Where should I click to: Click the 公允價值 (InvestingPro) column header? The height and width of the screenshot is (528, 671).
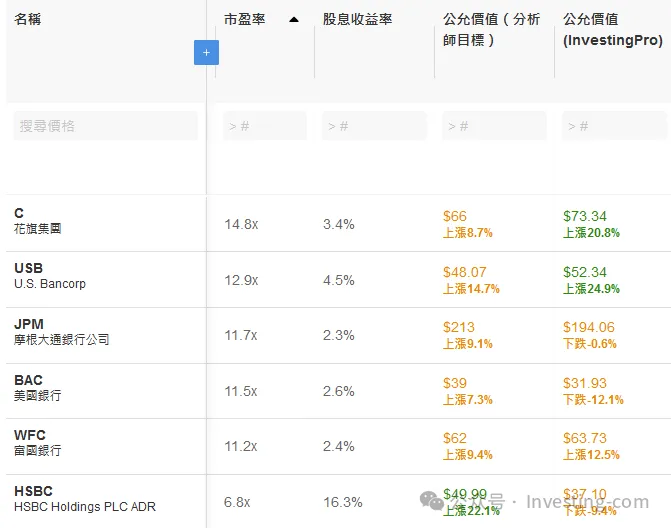pos(612,30)
